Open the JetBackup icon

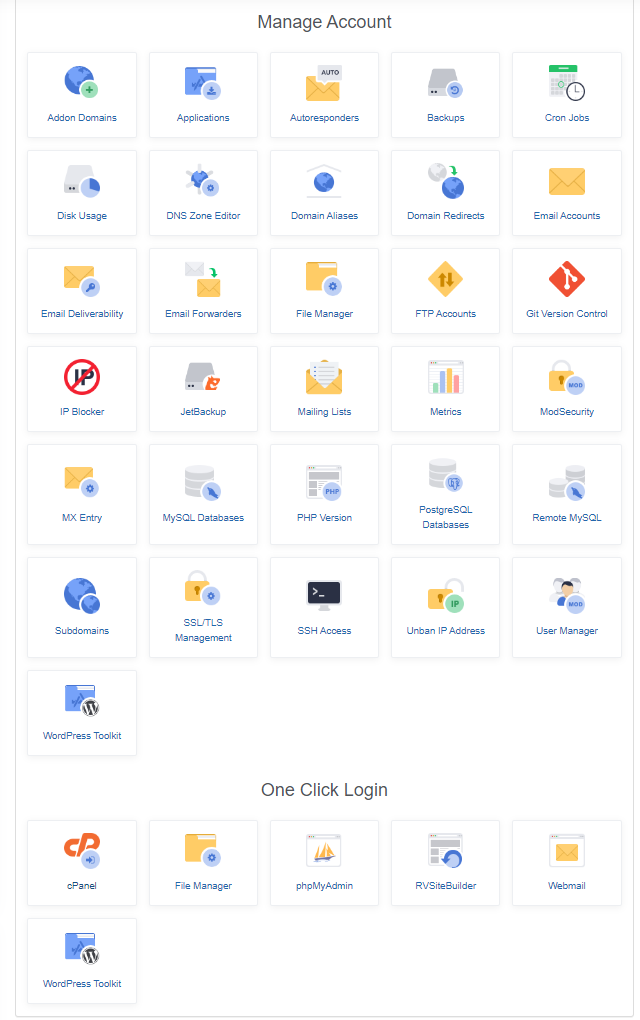pos(203,377)
